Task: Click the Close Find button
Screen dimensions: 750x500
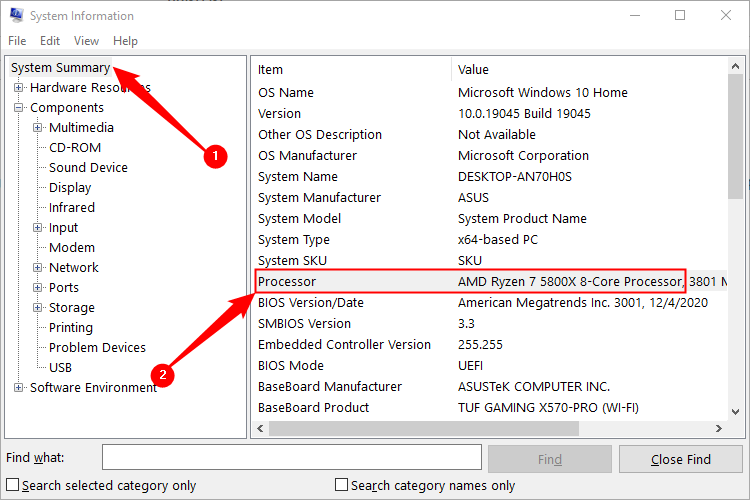Action: pyautogui.click(x=681, y=459)
